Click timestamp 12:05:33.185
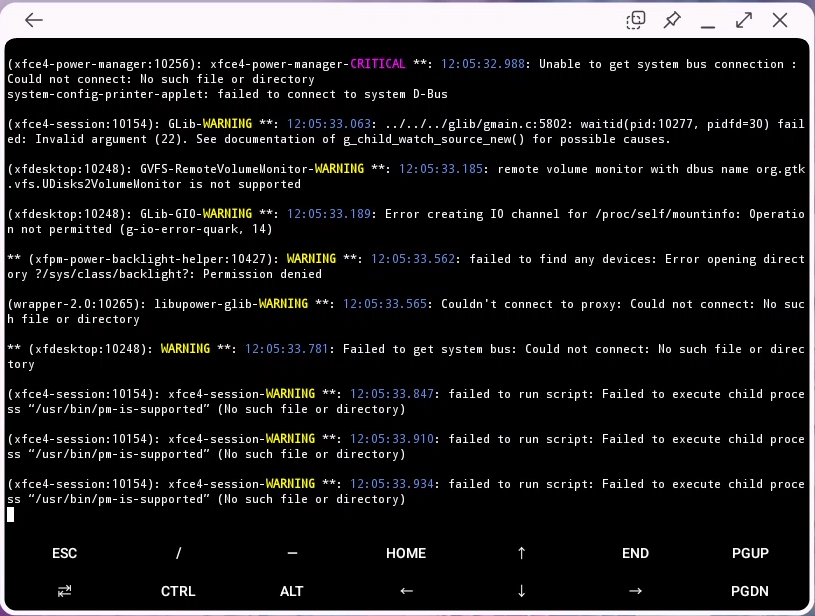815x616 pixels. [441, 169]
